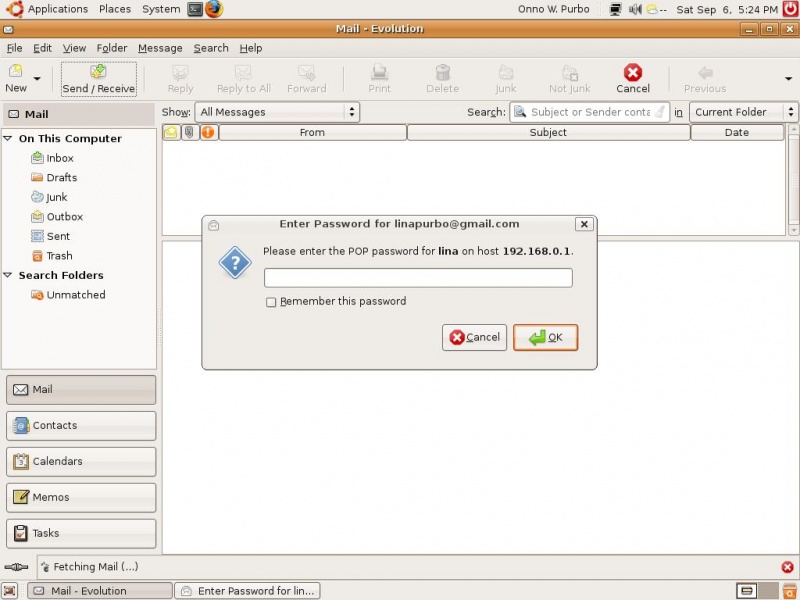Click inside the password input field
Image resolution: width=800 pixels, height=600 pixels.
click(x=418, y=277)
